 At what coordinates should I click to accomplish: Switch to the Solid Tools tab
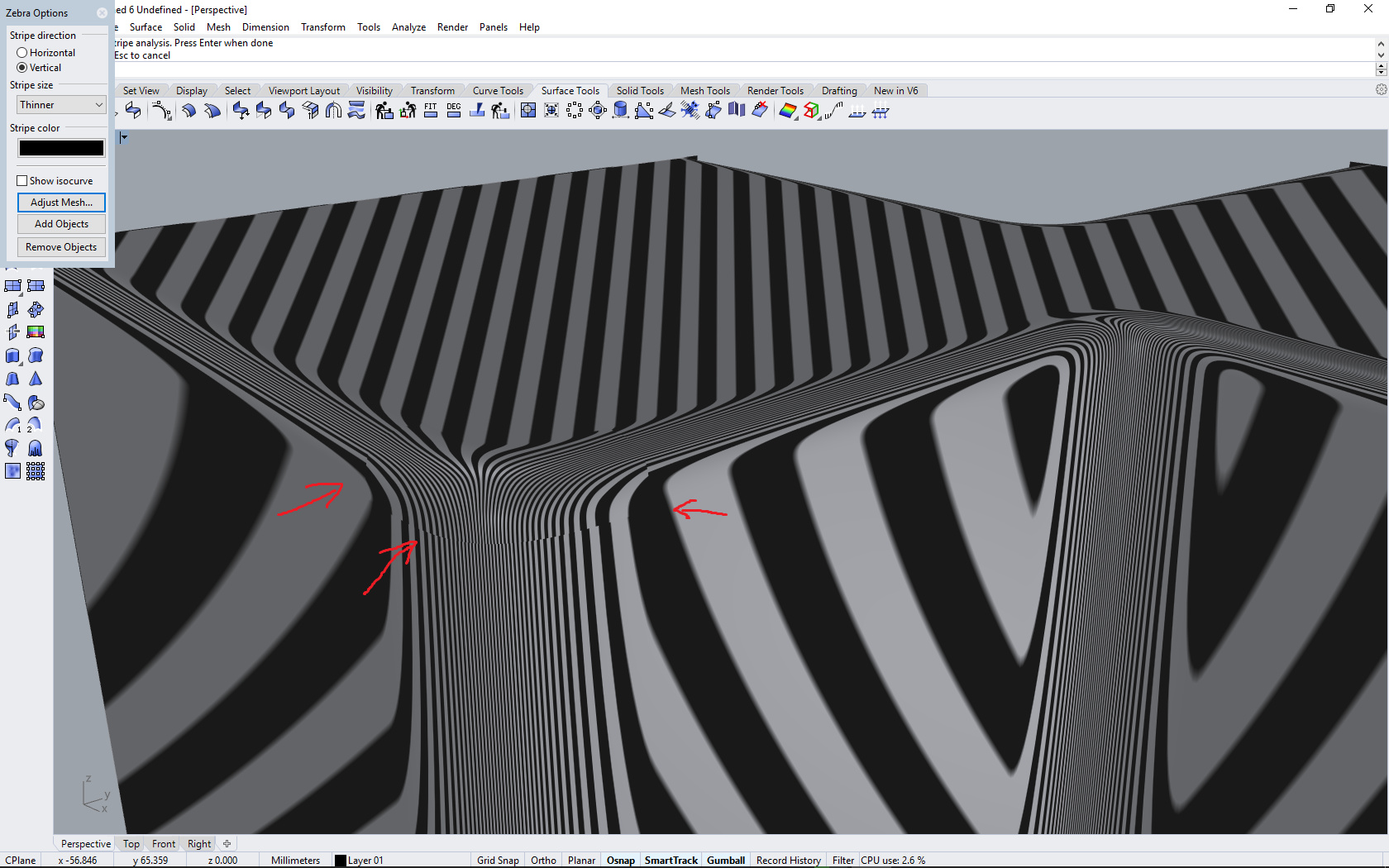pos(641,90)
